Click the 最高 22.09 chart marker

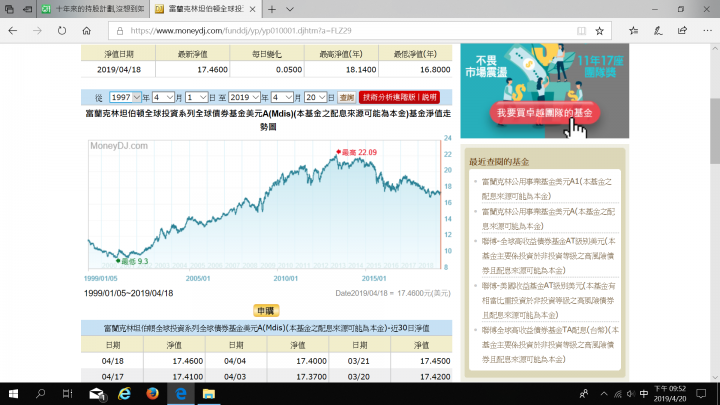(357, 152)
